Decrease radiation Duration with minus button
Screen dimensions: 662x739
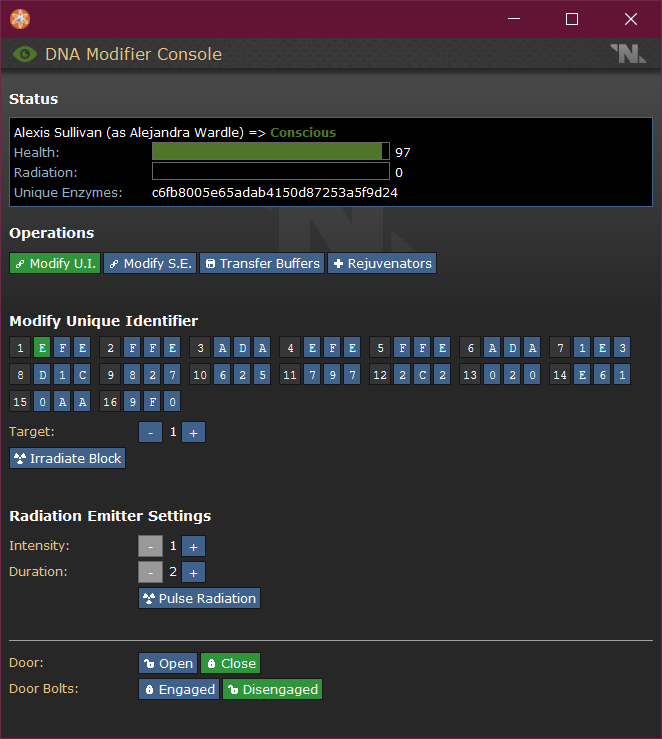[x=150, y=572]
